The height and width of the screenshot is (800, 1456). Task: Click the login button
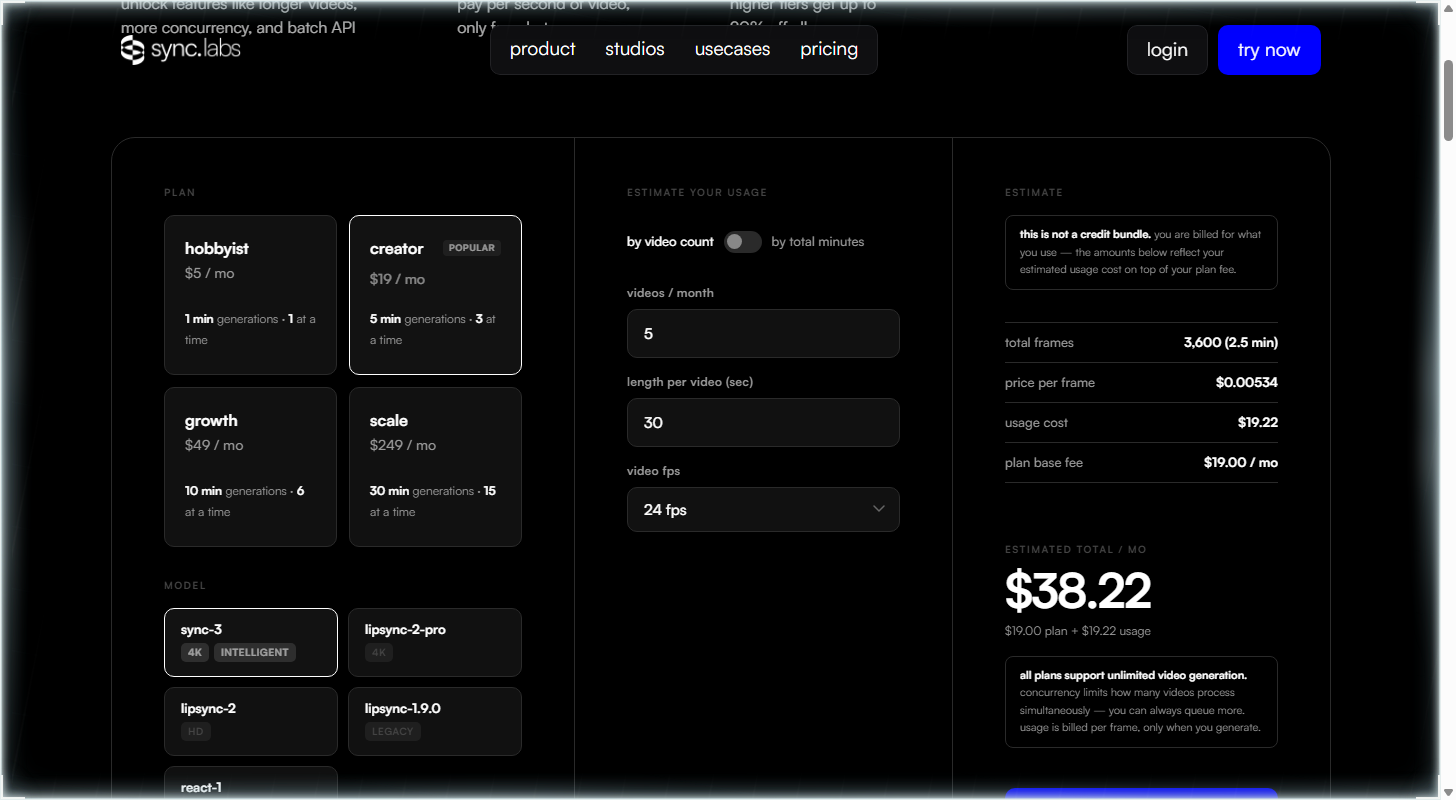1167,50
